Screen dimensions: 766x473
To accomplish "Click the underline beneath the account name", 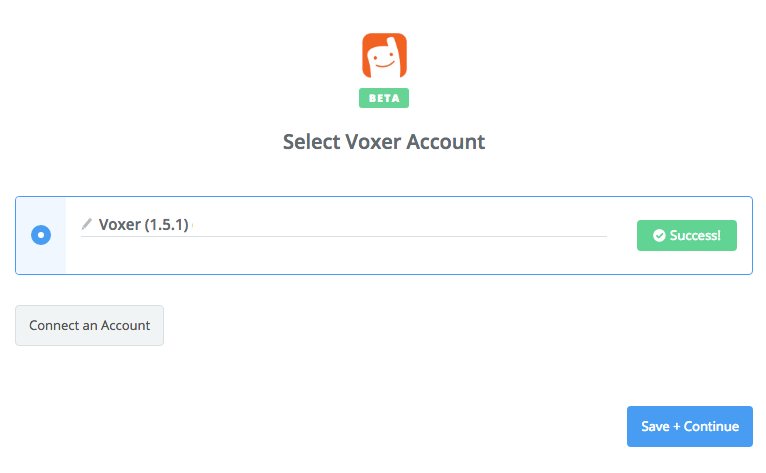I will (x=344, y=236).
